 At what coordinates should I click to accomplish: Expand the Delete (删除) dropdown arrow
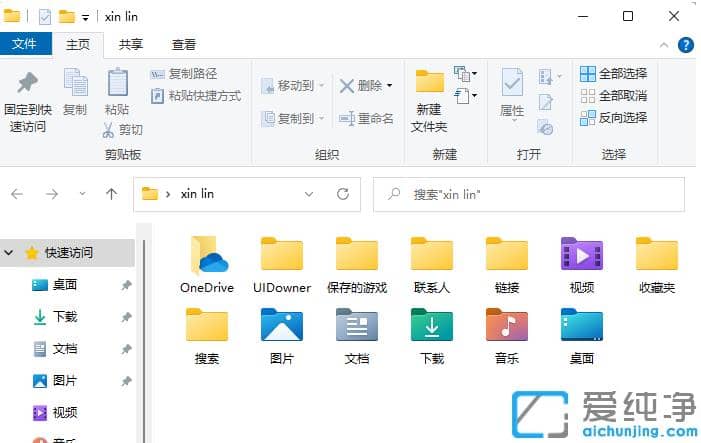pos(389,85)
